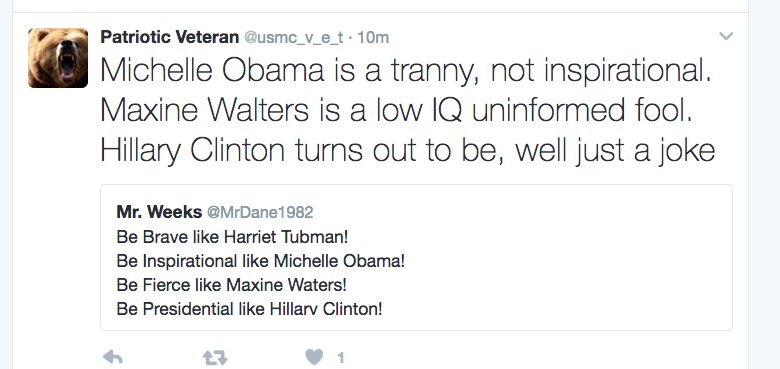780x369 pixels.
Task: View the like count number 1
Action: point(341,358)
